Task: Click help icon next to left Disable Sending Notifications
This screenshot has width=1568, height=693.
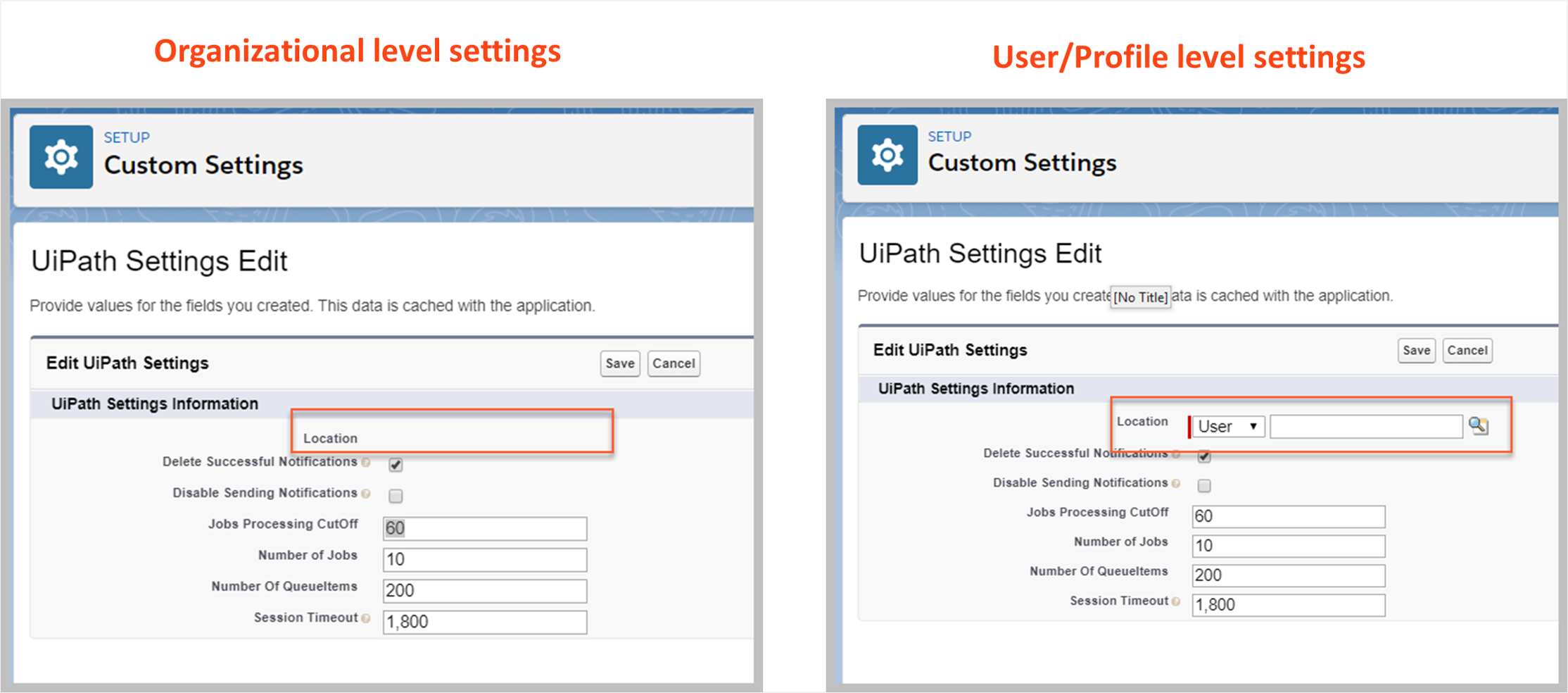Action: click(x=366, y=494)
